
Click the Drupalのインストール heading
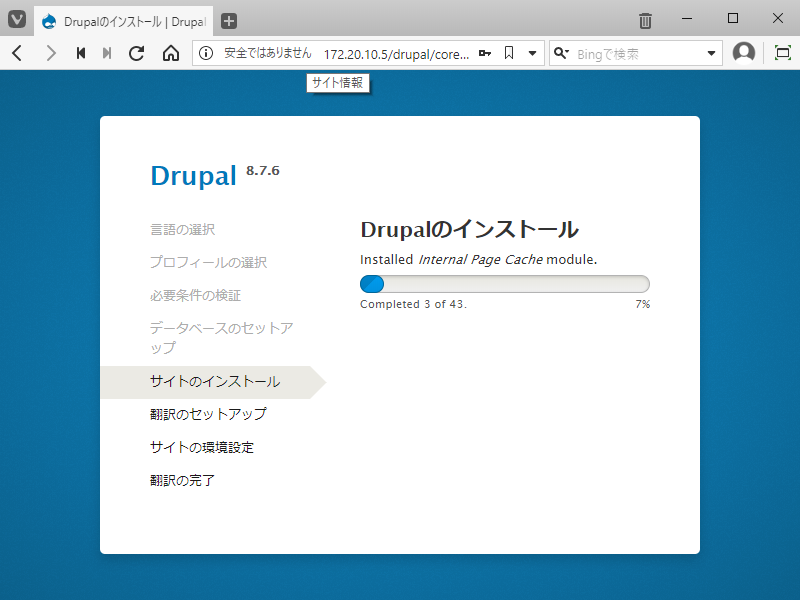(x=469, y=230)
